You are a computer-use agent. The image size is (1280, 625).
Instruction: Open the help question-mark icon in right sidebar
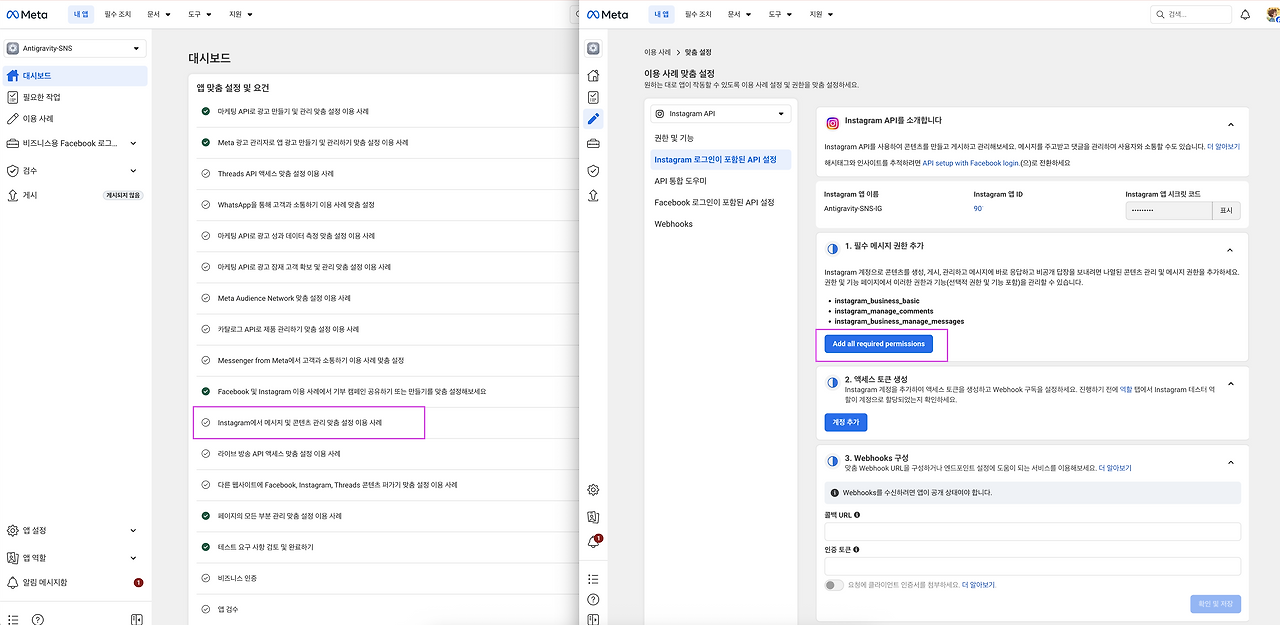click(593, 599)
